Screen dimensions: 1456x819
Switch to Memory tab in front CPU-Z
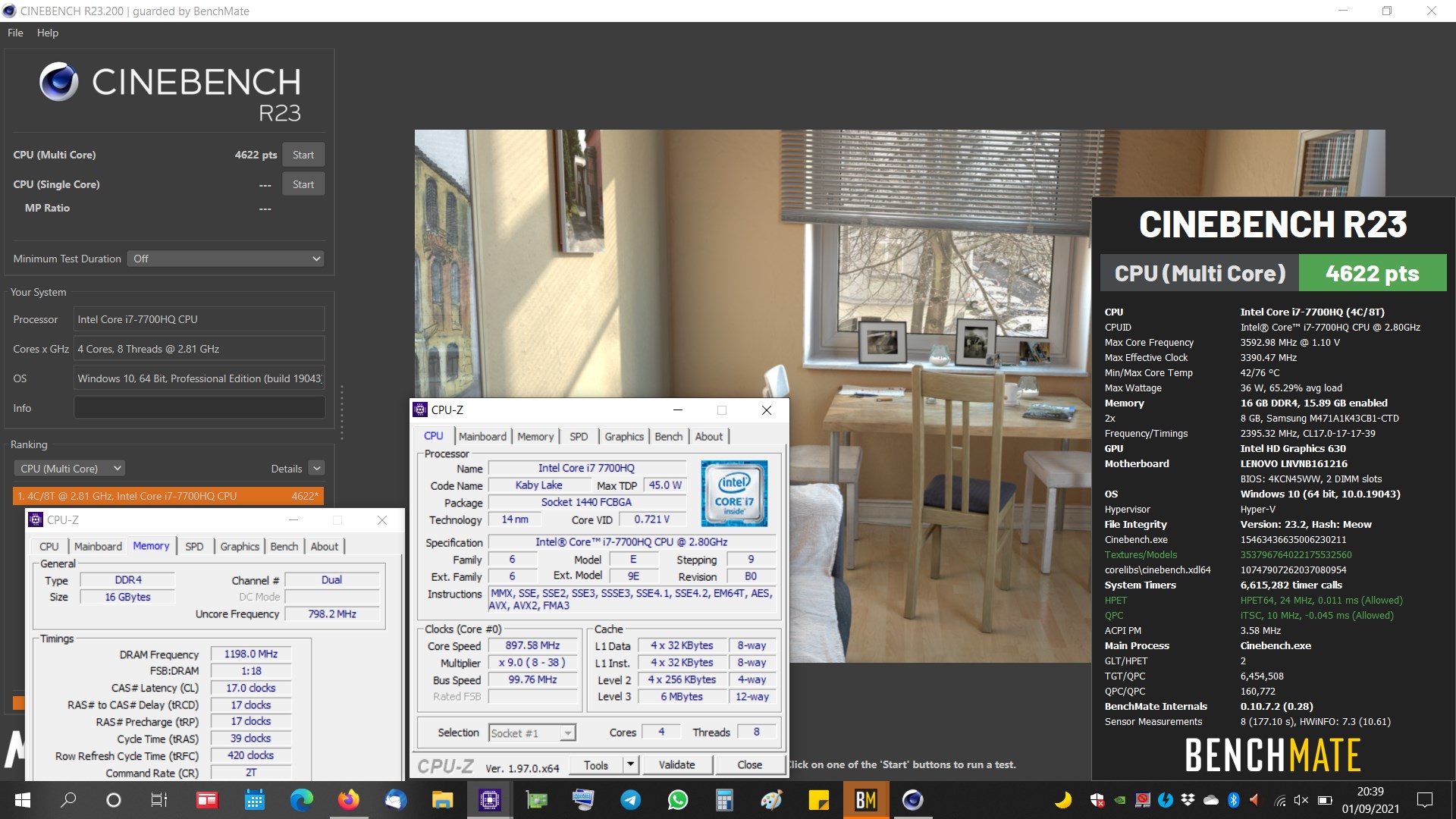coord(535,436)
